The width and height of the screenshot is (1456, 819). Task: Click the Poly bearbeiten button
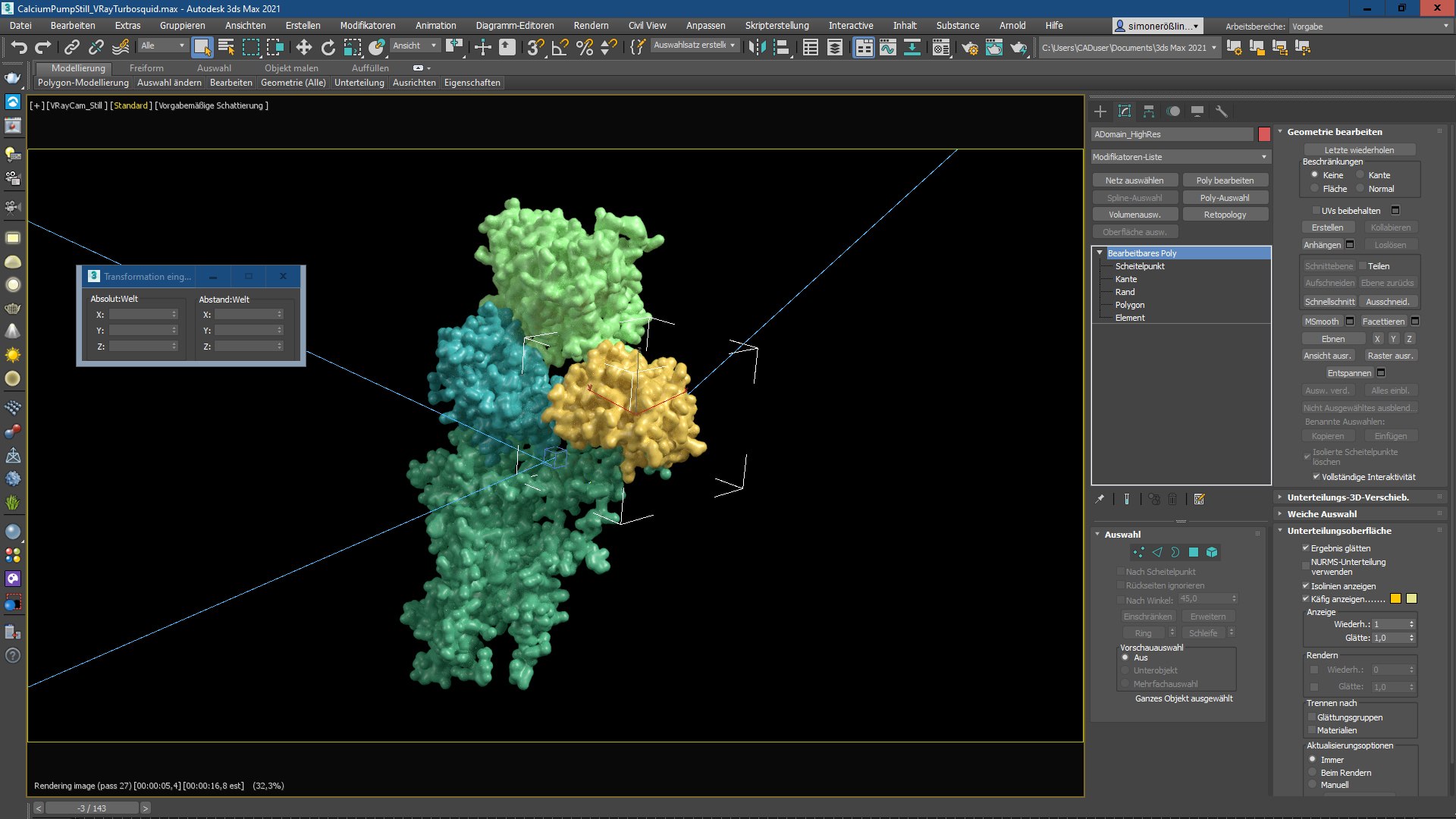tap(1225, 180)
